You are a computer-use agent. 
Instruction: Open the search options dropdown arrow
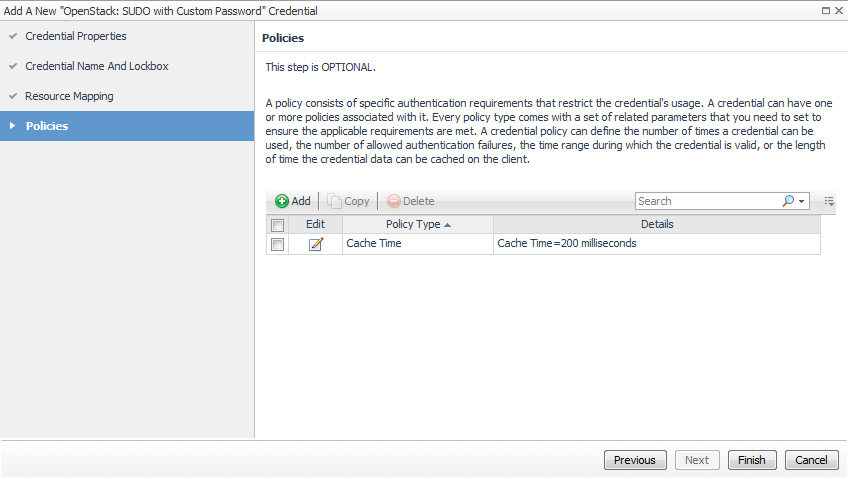click(x=802, y=201)
